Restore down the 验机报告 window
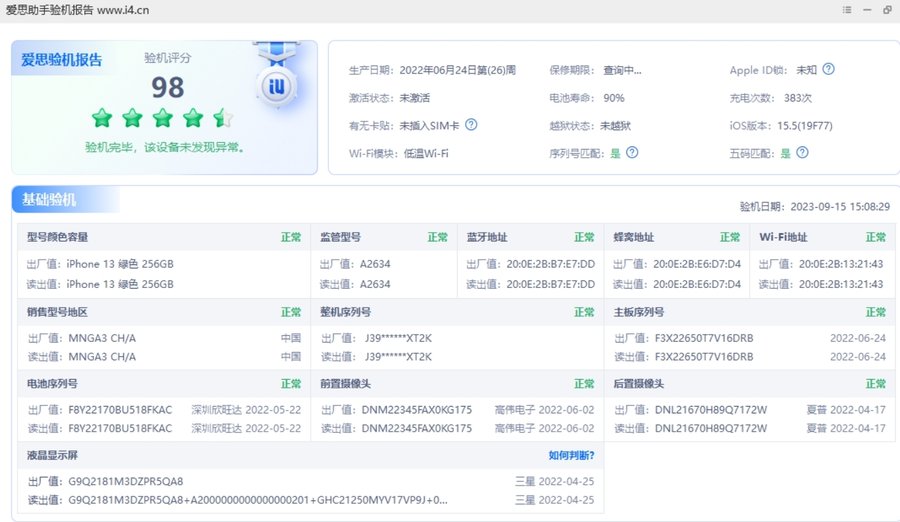 tap(887, 10)
